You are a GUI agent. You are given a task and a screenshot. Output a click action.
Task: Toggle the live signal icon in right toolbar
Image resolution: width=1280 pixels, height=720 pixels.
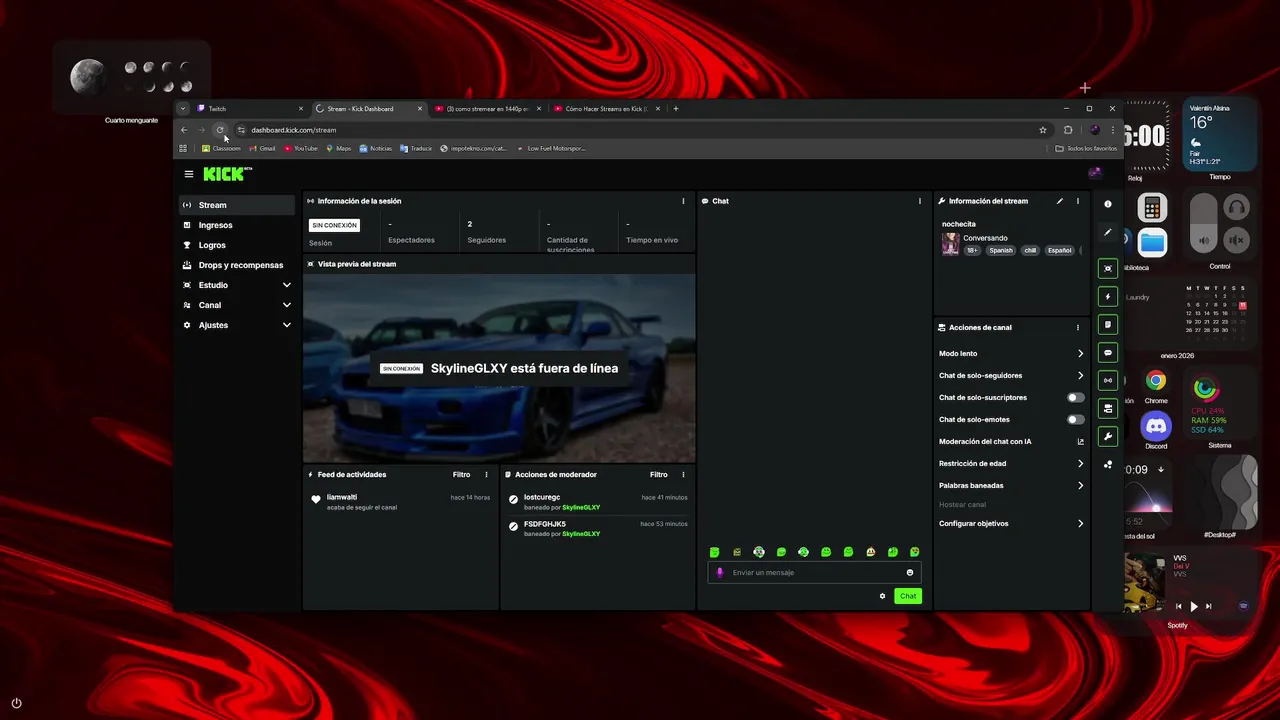tap(1107, 381)
